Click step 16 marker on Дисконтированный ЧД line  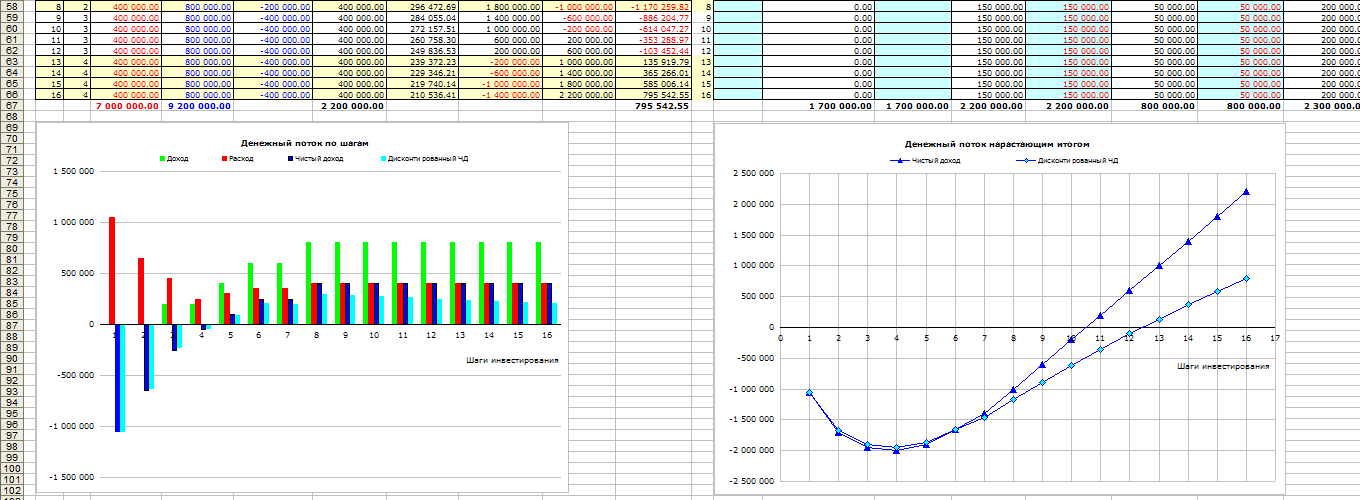pos(1246,278)
